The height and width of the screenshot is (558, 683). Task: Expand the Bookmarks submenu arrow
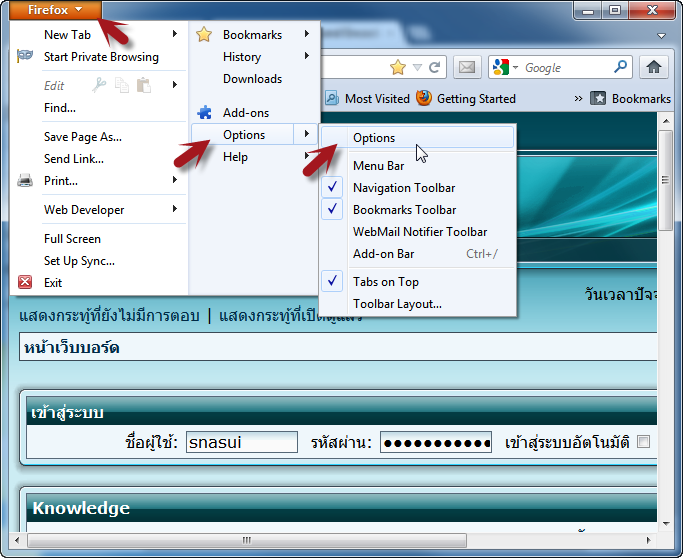point(307,34)
